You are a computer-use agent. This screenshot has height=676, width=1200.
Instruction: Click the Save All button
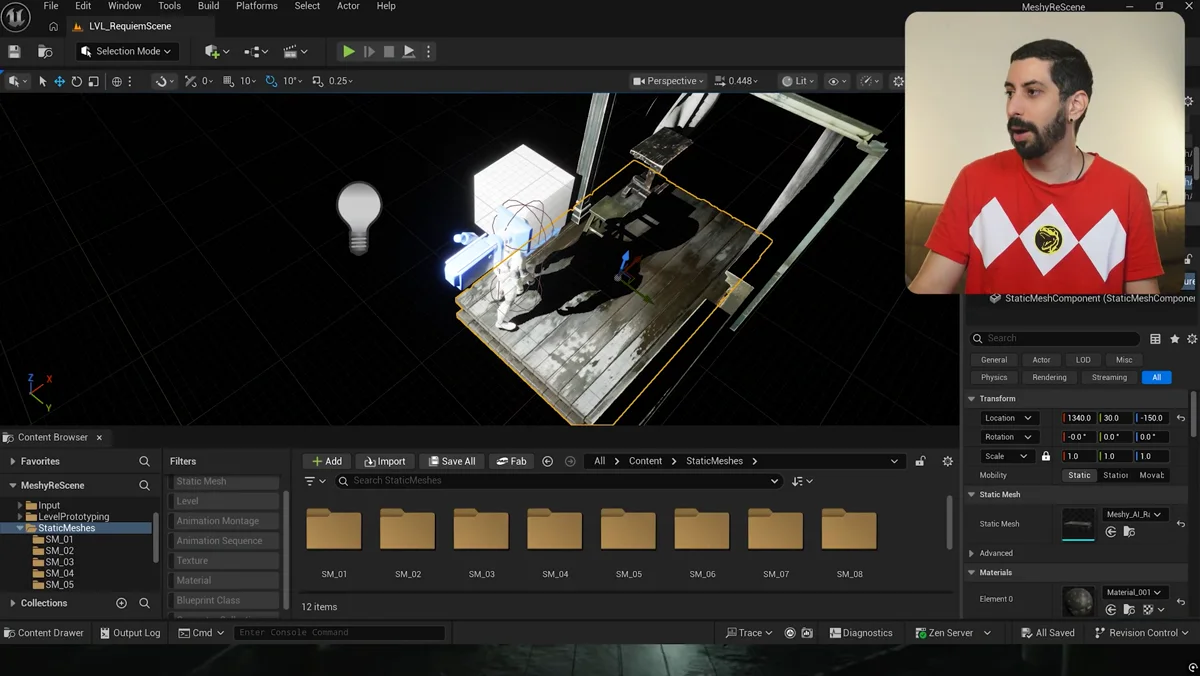tap(452, 461)
